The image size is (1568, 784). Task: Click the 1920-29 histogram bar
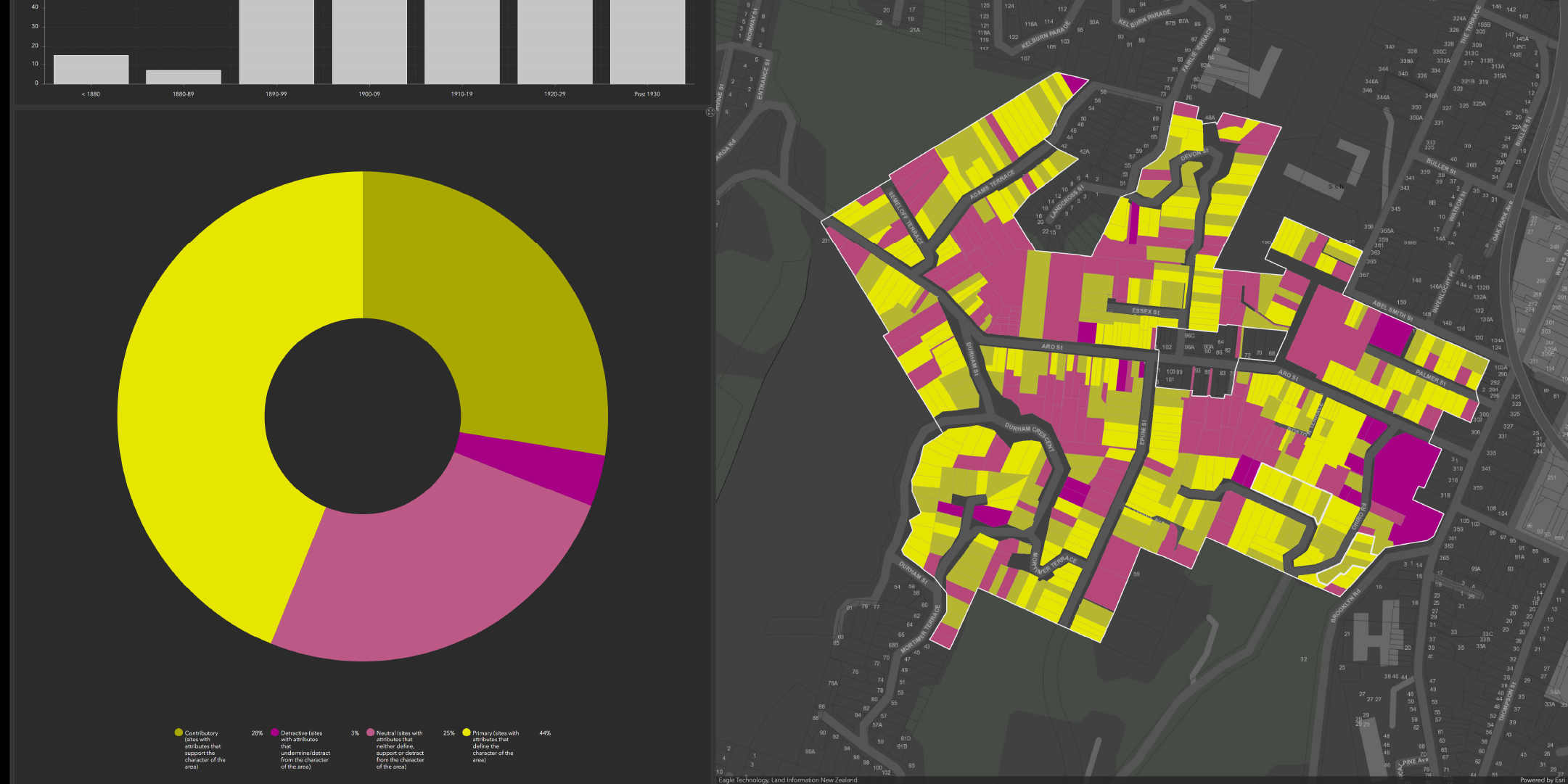555,42
